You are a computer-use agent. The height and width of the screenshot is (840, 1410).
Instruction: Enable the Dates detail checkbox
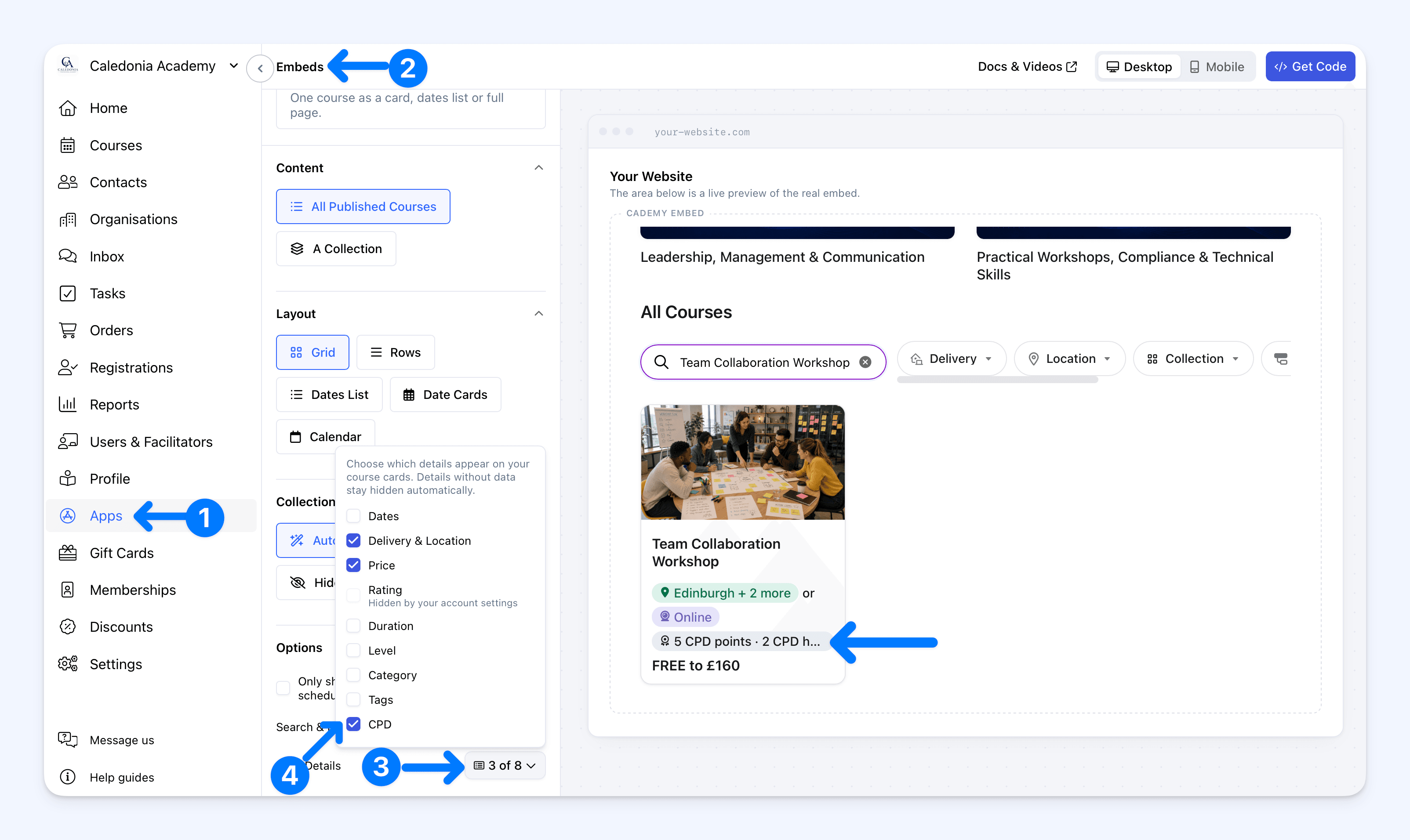coord(353,516)
